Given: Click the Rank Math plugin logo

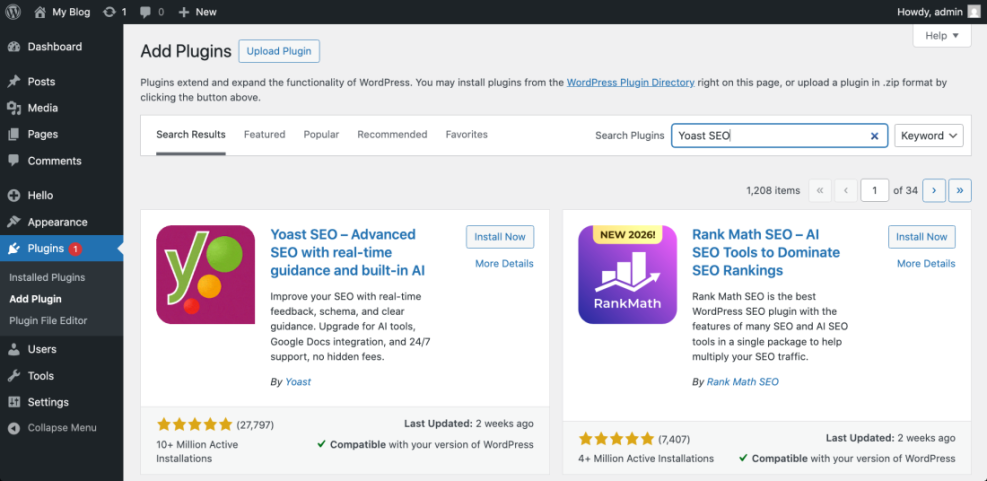Looking at the screenshot, I should pyautogui.click(x=627, y=274).
